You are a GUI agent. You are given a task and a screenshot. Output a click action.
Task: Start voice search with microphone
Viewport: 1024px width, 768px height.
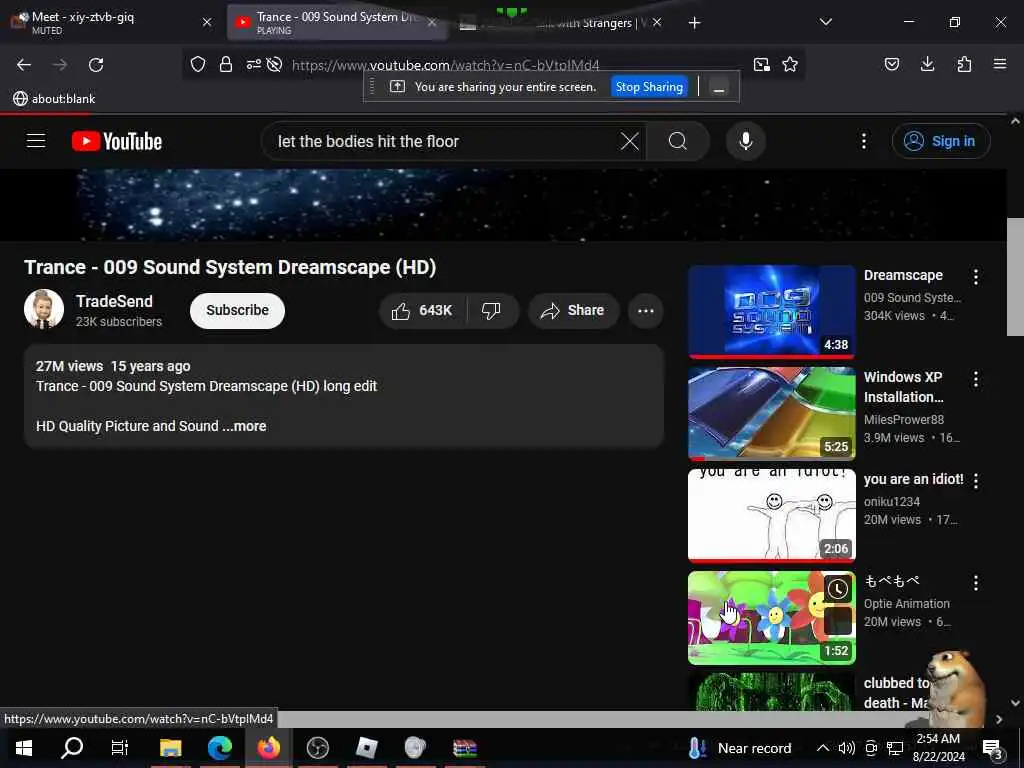tap(746, 141)
